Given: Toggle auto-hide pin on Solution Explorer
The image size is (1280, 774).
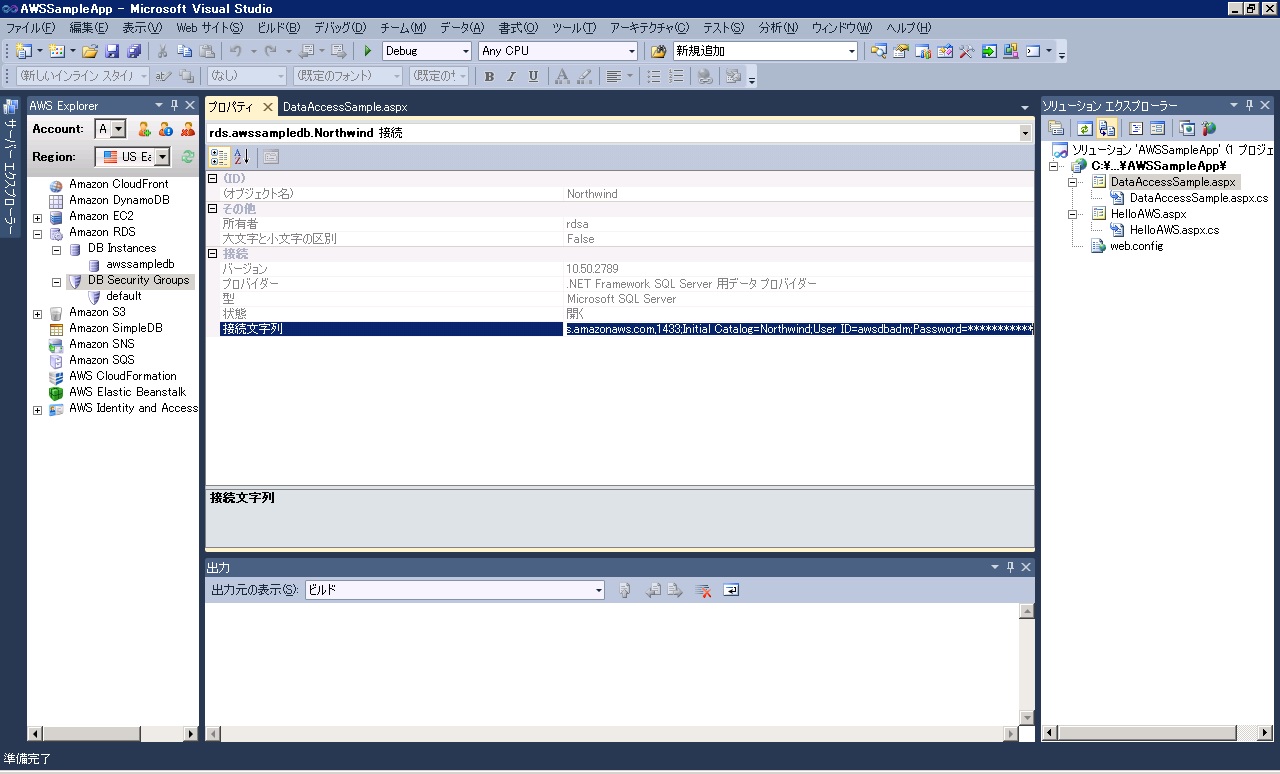Looking at the screenshot, I should (1250, 105).
